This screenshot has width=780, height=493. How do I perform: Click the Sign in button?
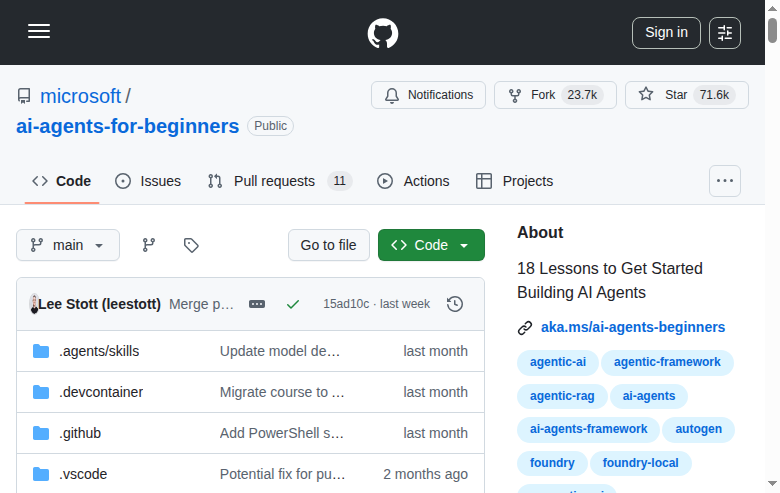click(666, 33)
